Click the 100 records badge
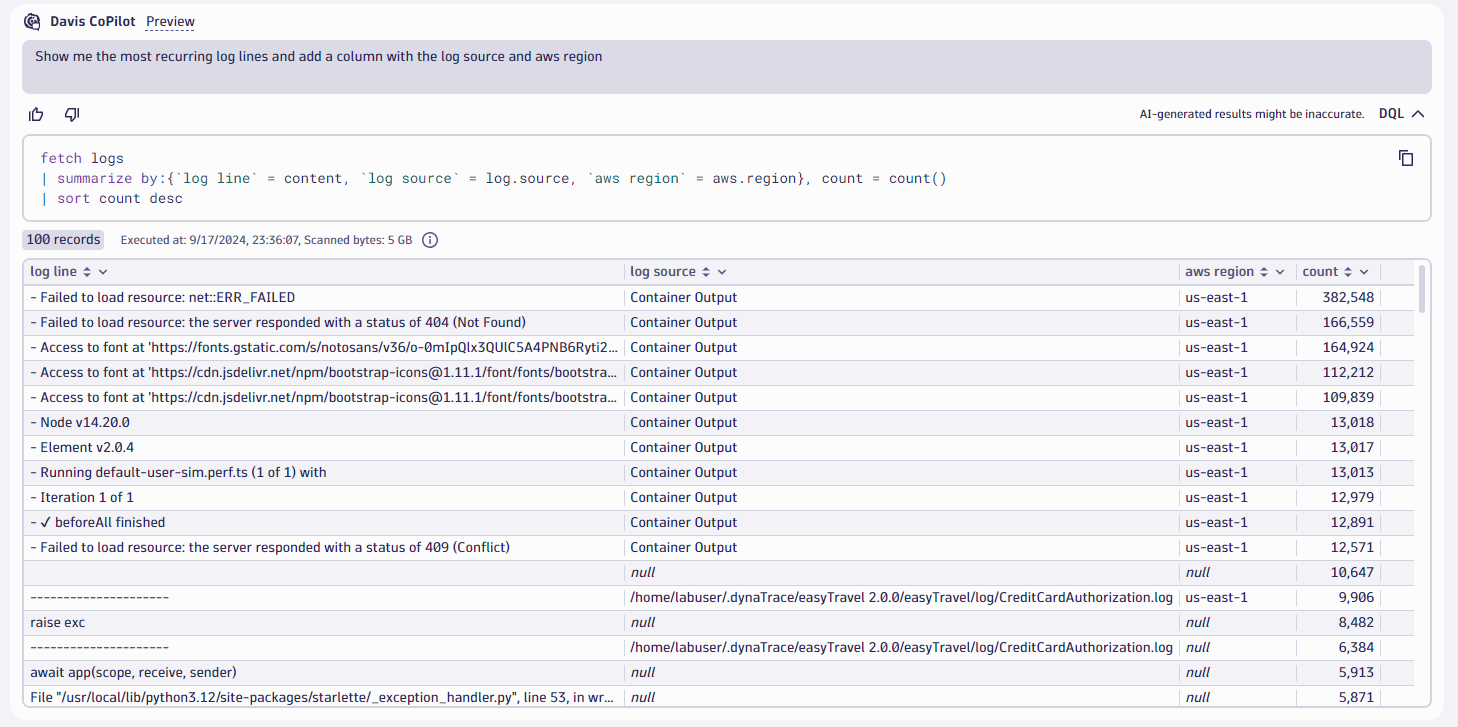This screenshot has height=727, width=1458. click(62, 239)
